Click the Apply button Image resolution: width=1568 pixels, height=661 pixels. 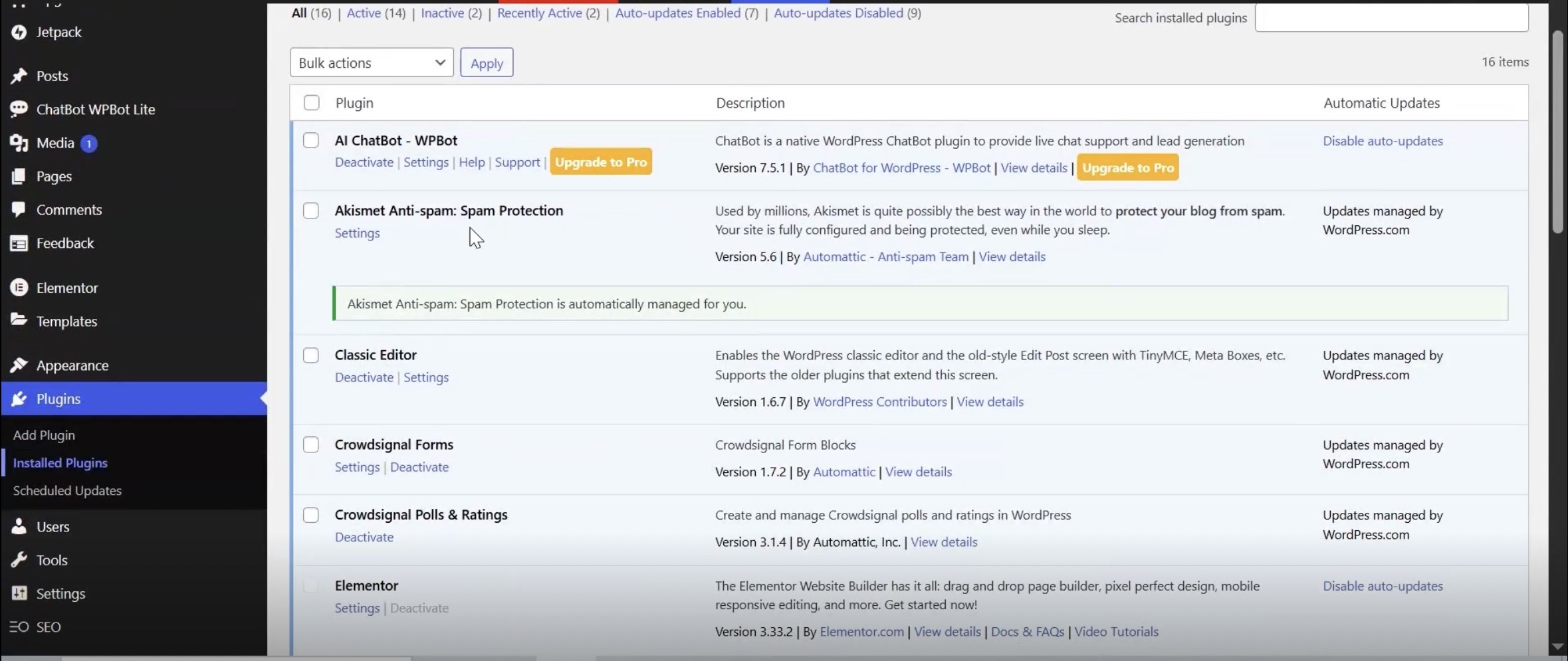point(486,62)
